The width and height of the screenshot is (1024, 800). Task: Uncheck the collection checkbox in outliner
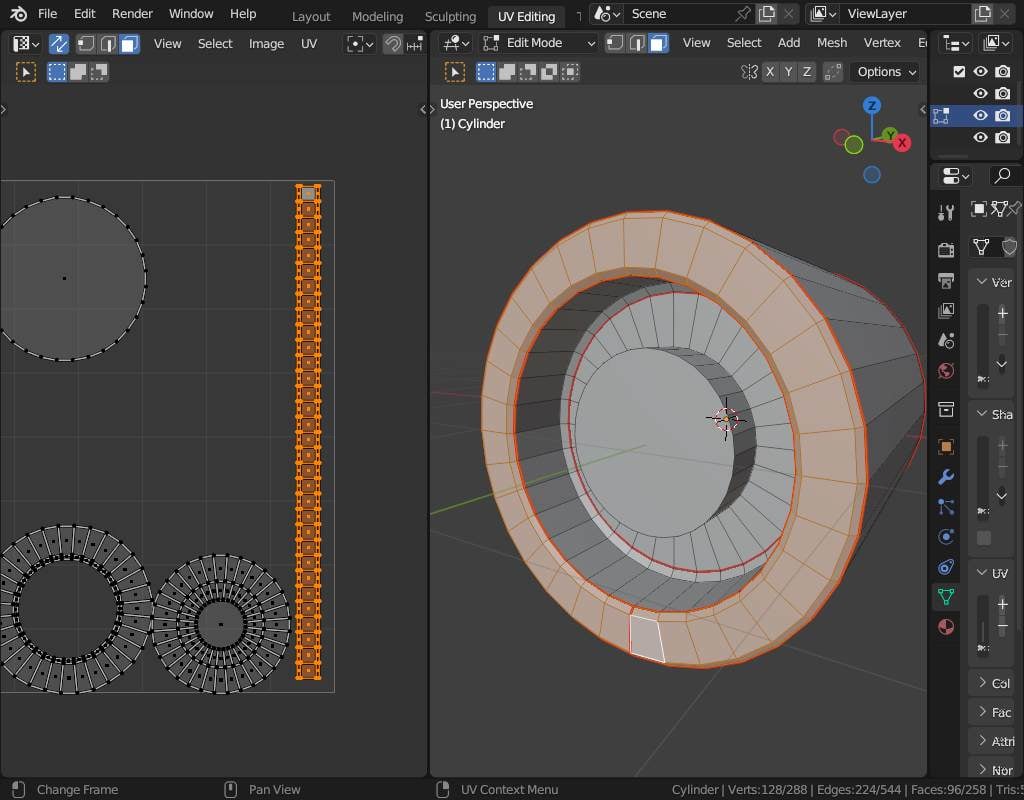pyautogui.click(x=959, y=72)
